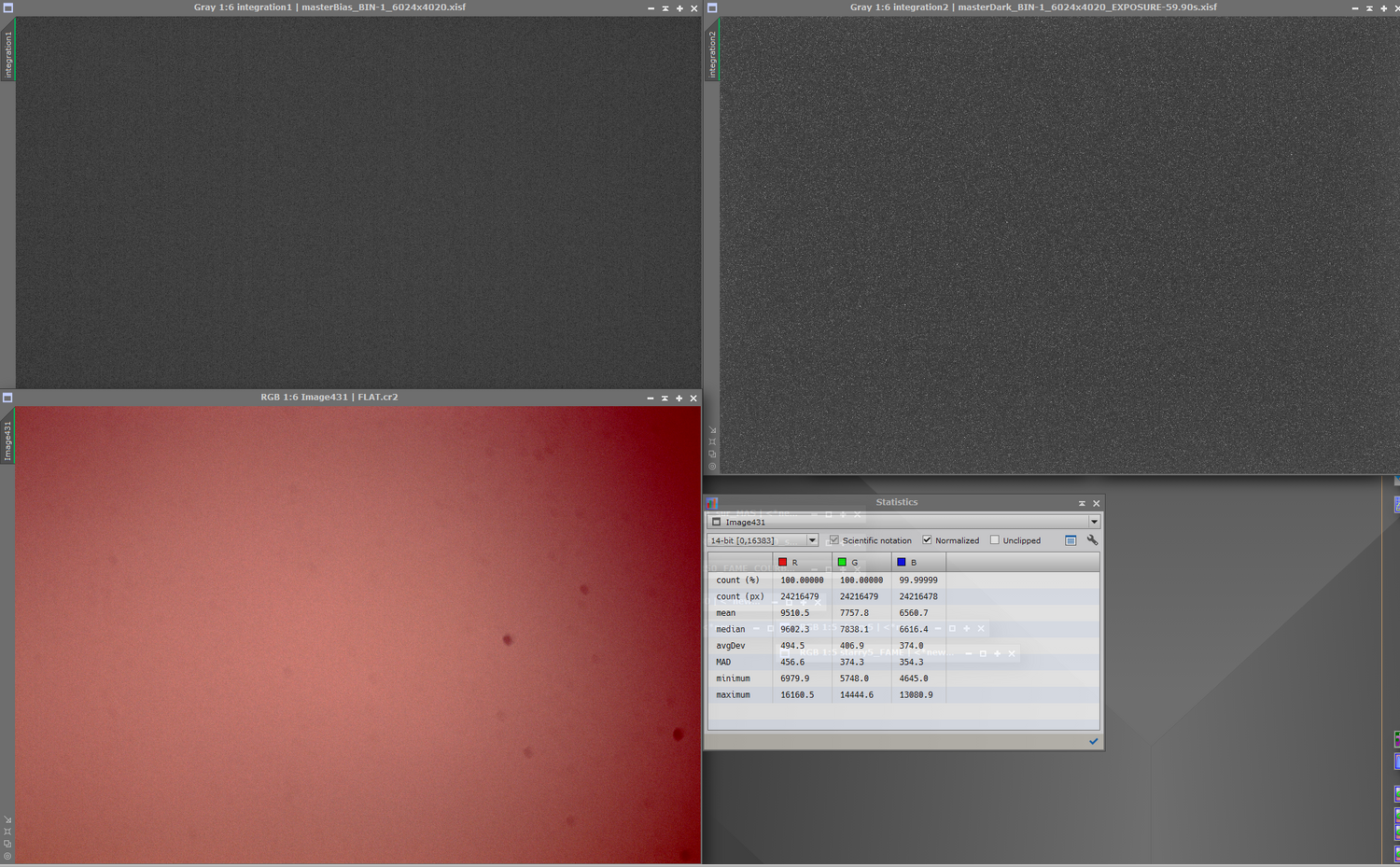This screenshot has height=867, width=1400.
Task: Shade the Statistics window with the collapse arrow
Action: coord(1082,503)
